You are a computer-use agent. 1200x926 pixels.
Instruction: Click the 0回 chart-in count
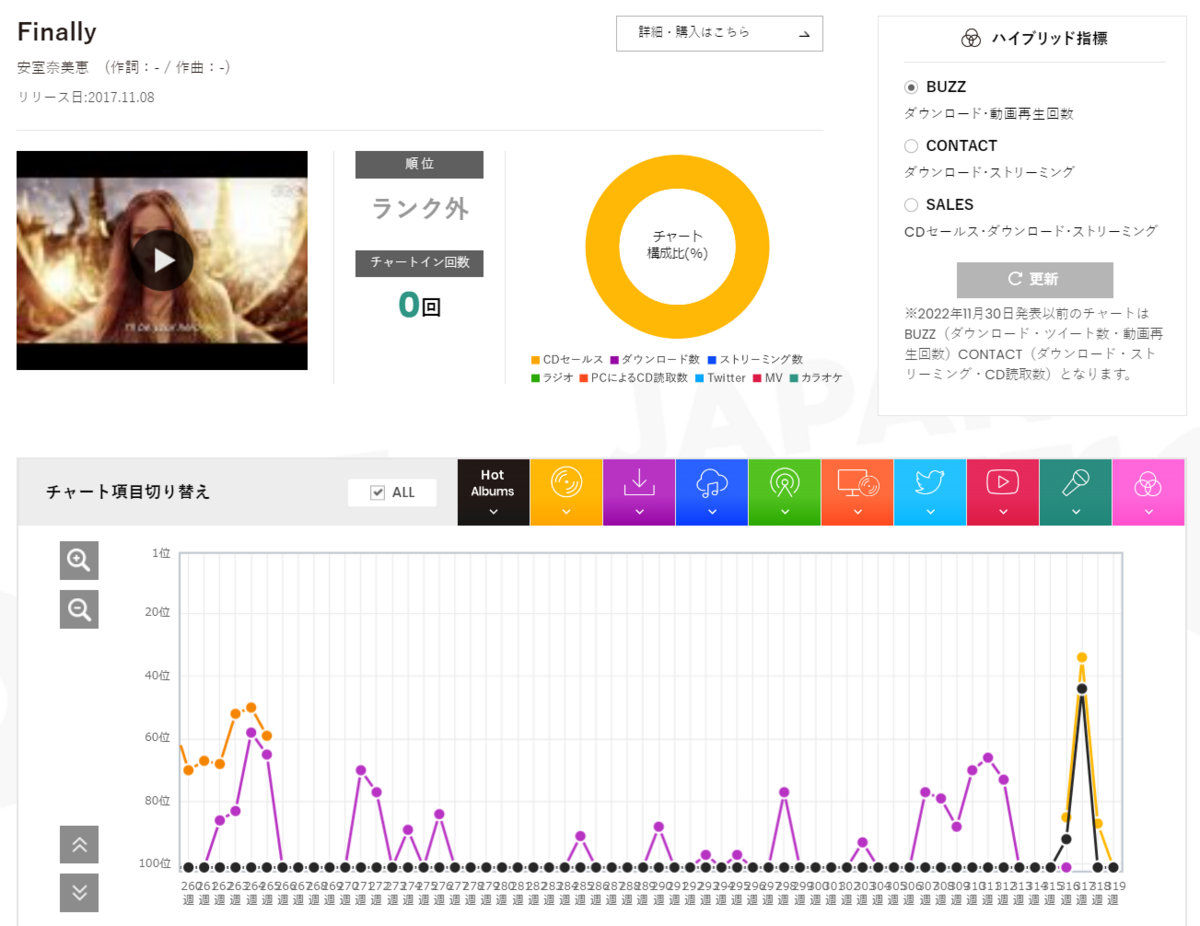click(x=419, y=304)
